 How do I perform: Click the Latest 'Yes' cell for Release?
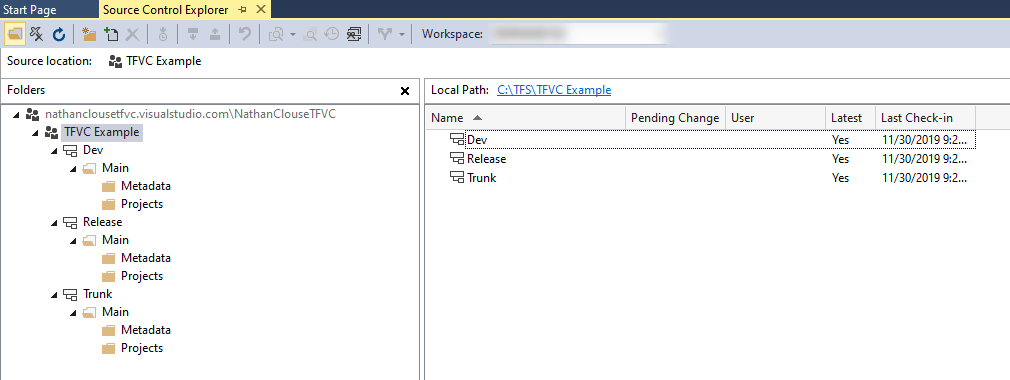tap(840, 159)
